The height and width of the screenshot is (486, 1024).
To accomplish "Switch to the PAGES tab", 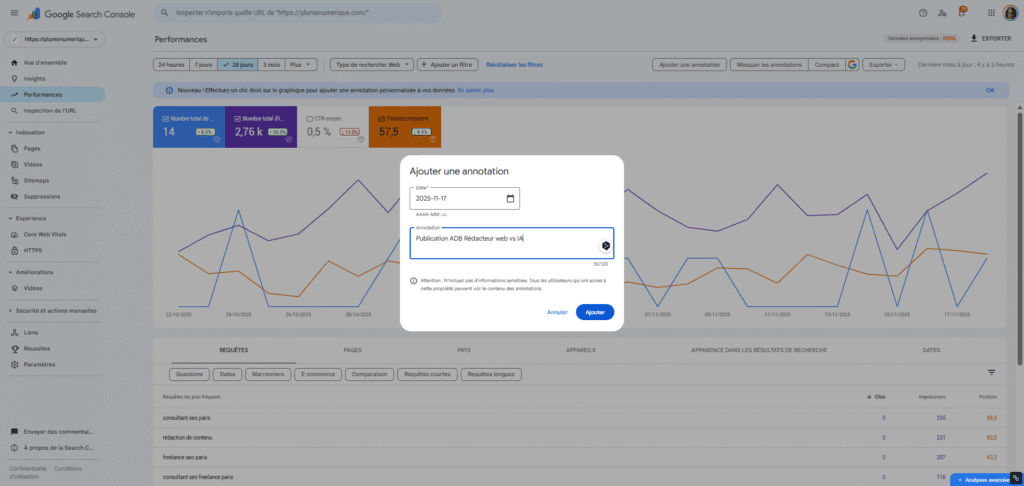I will (351, 350).
